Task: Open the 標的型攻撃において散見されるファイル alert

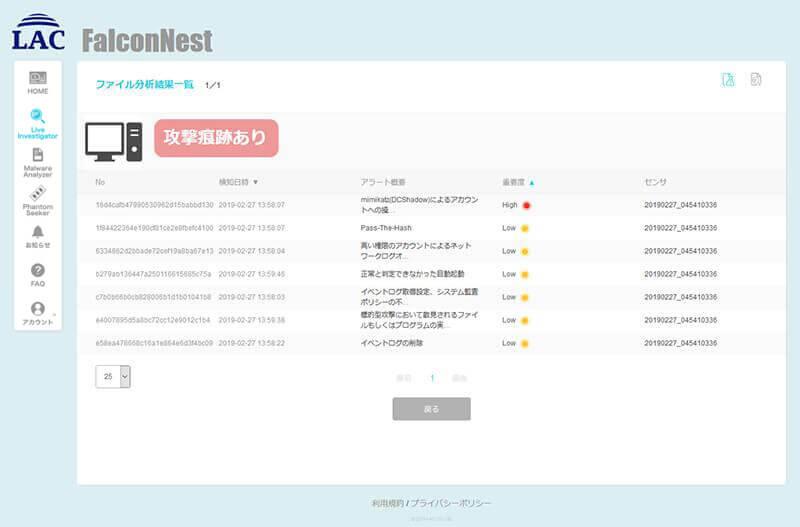Action: click(x=419, y=320)
